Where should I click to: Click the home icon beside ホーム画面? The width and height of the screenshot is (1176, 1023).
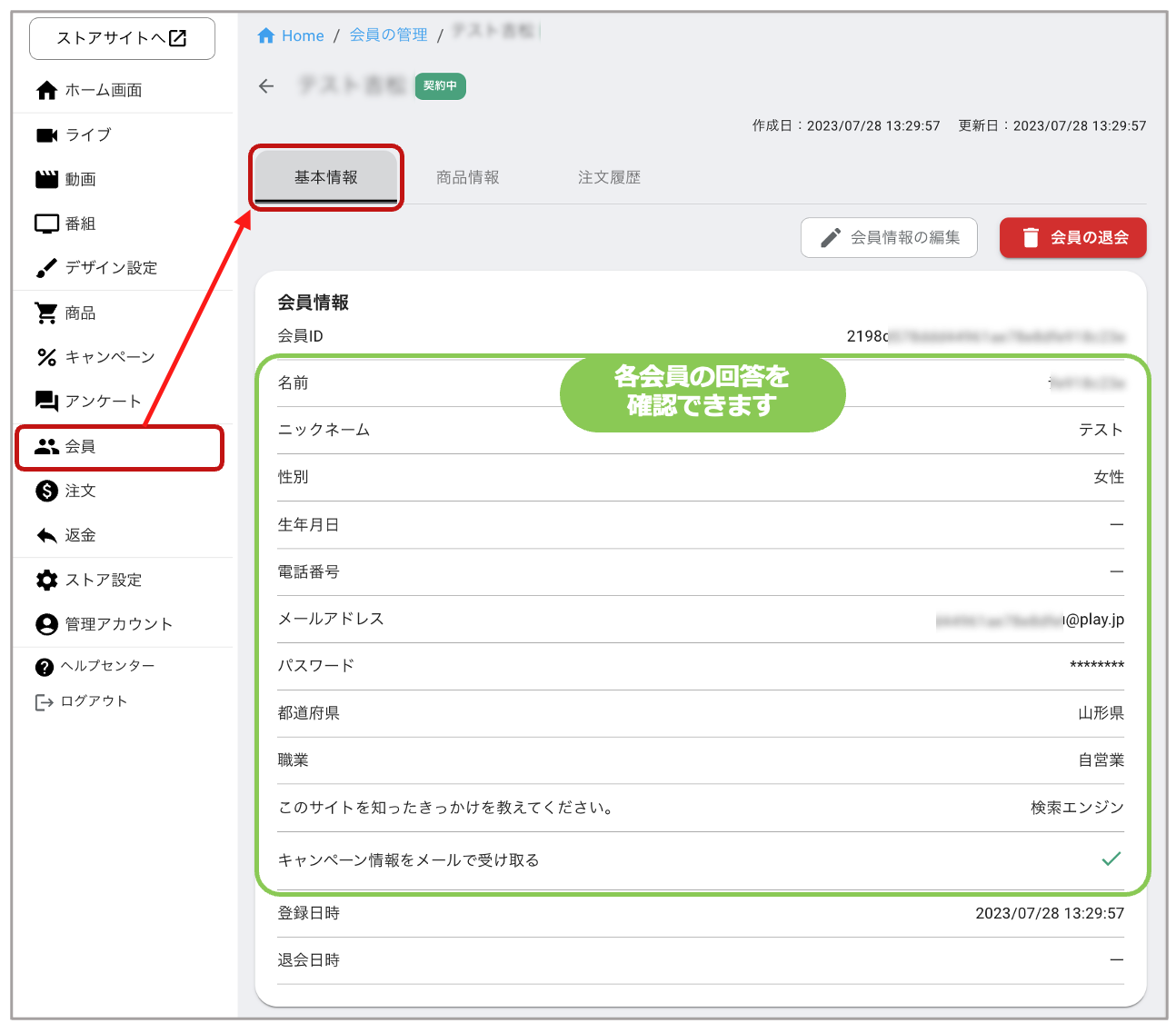click(x=46, y=90)
